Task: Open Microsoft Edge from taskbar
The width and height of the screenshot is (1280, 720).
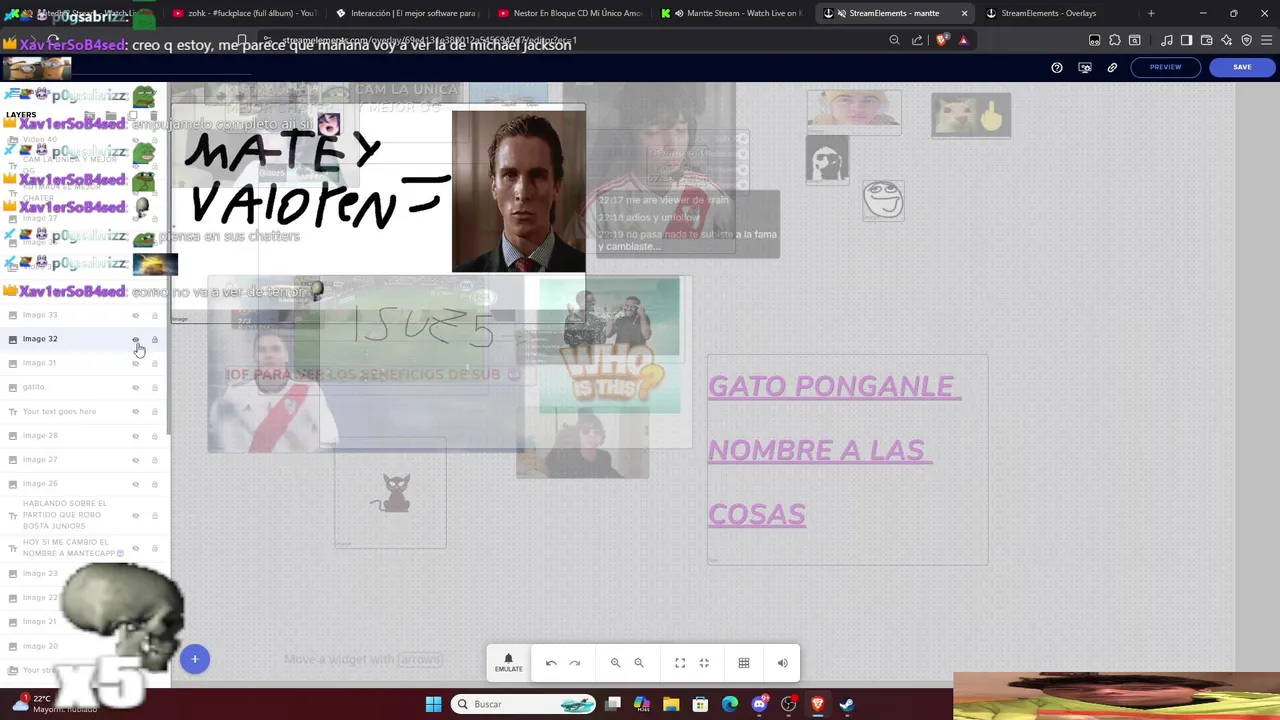Action: [730, 704]
